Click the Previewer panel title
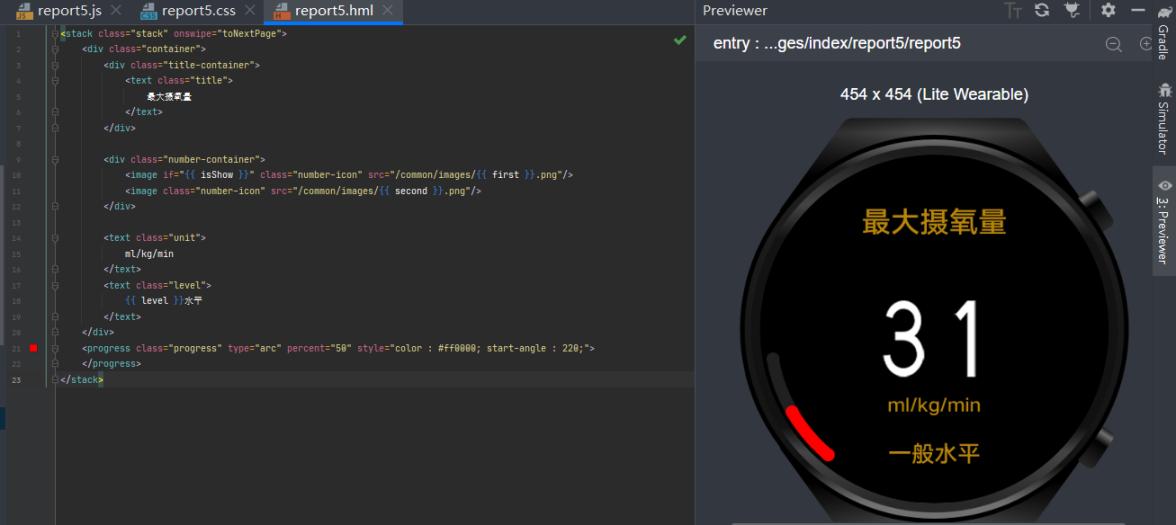Screen dimensions: 1176x525 [x=734, y=10]
